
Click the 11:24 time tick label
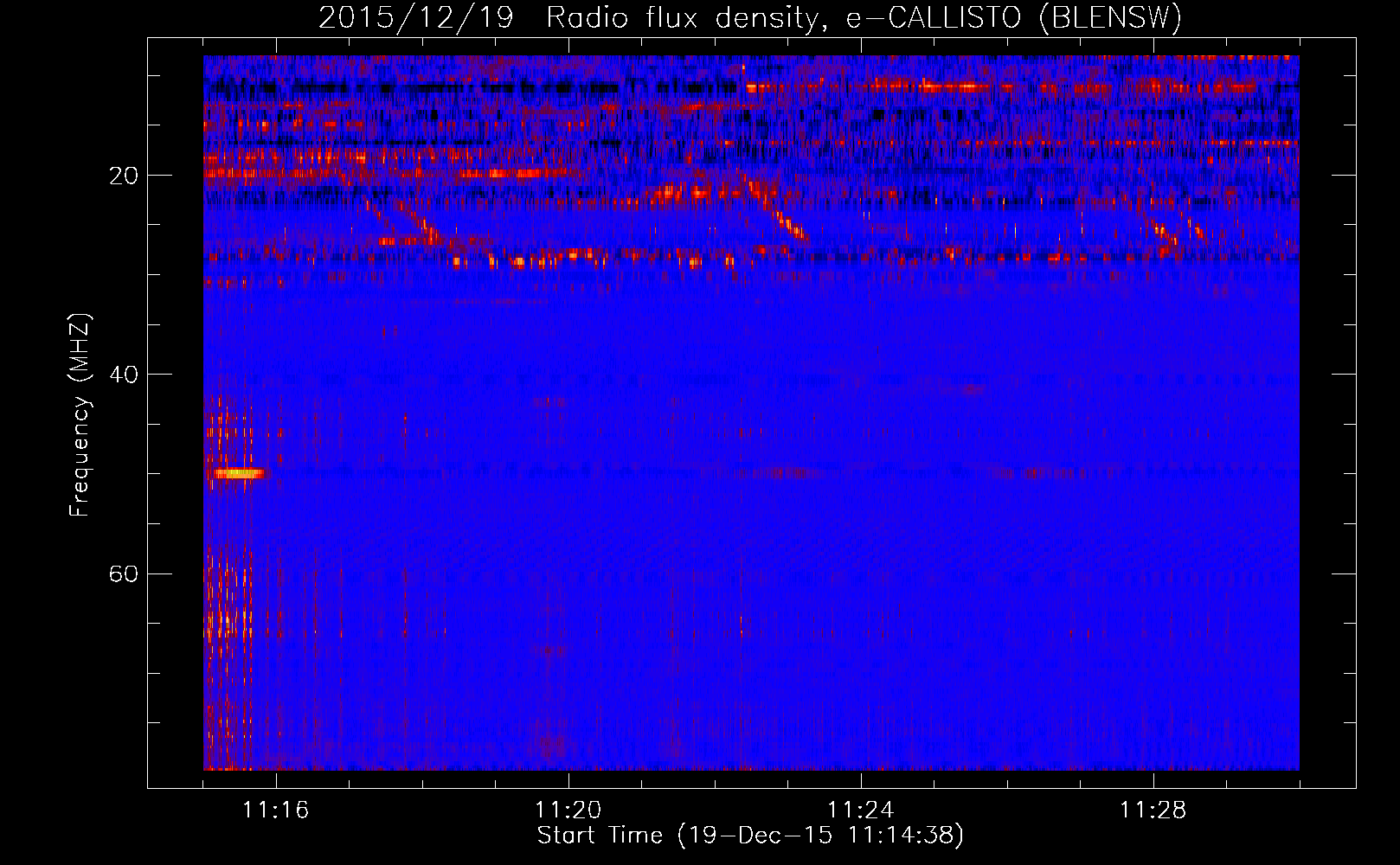click(860, 811)
